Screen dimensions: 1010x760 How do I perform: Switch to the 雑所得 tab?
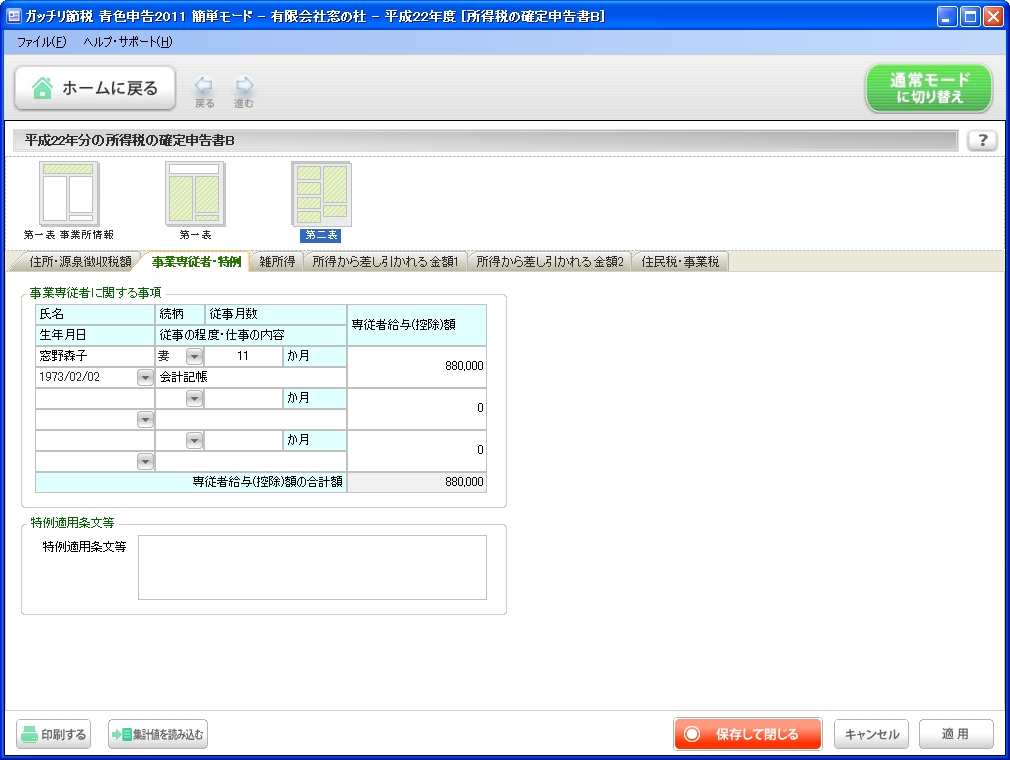(x=276, y=262)
